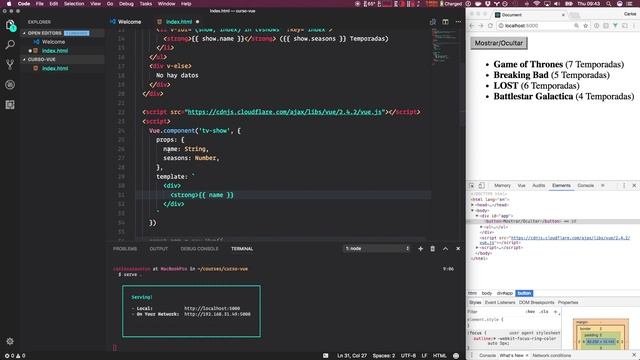Viewport: 640px width, 360px height.
Task: Switch to the Problems panel tab
Action: 125,249
